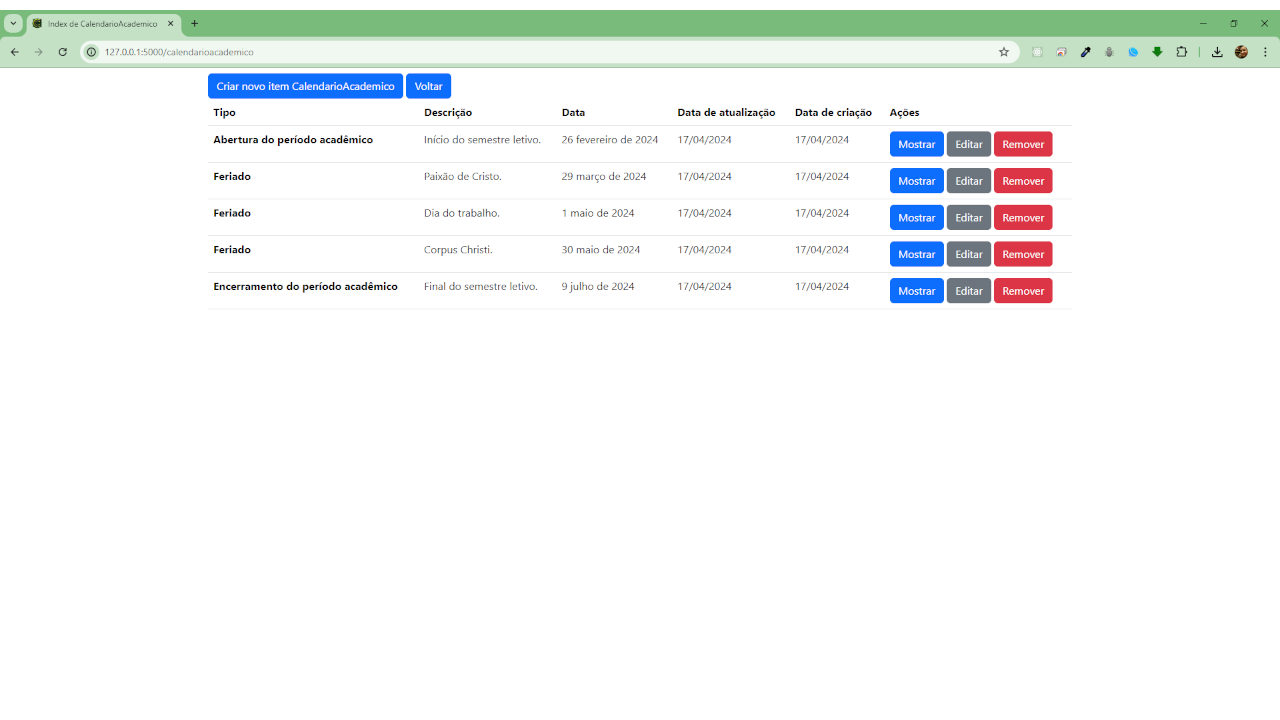Reload the current page
The width and height of the screenshot is (1280, 720).
pyautogui.click(x=62, y=52)
